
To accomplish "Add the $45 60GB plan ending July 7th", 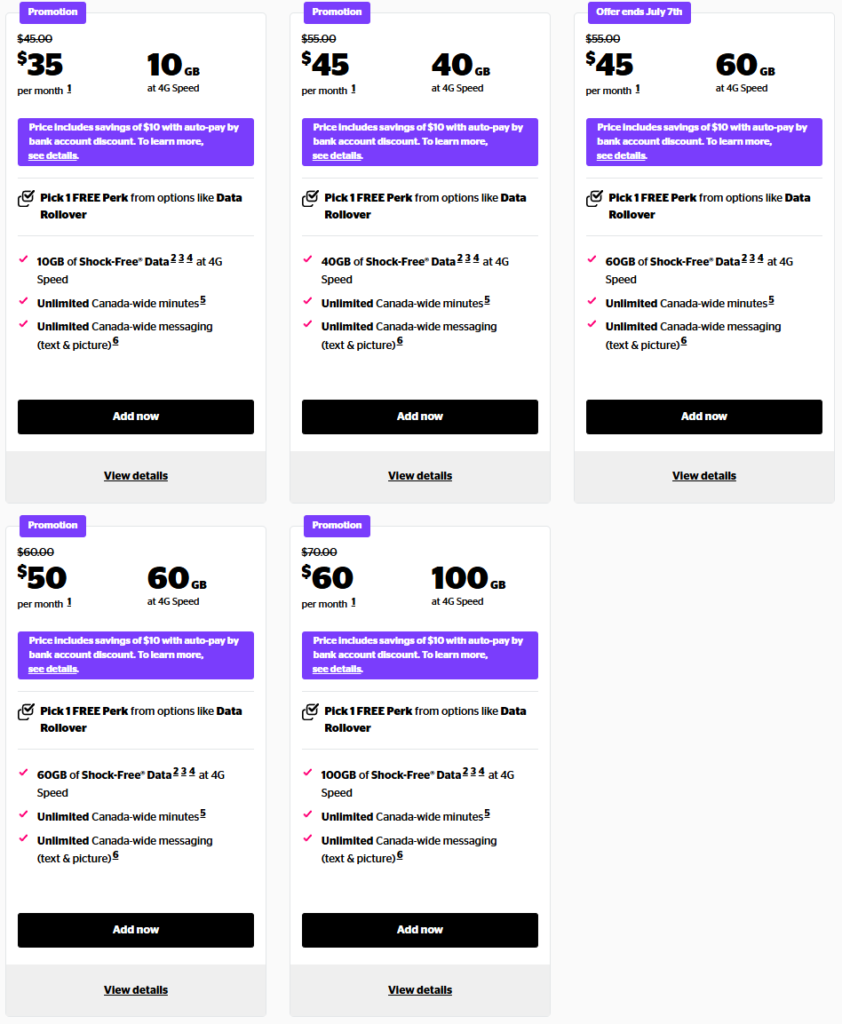I will coord(704,416).
